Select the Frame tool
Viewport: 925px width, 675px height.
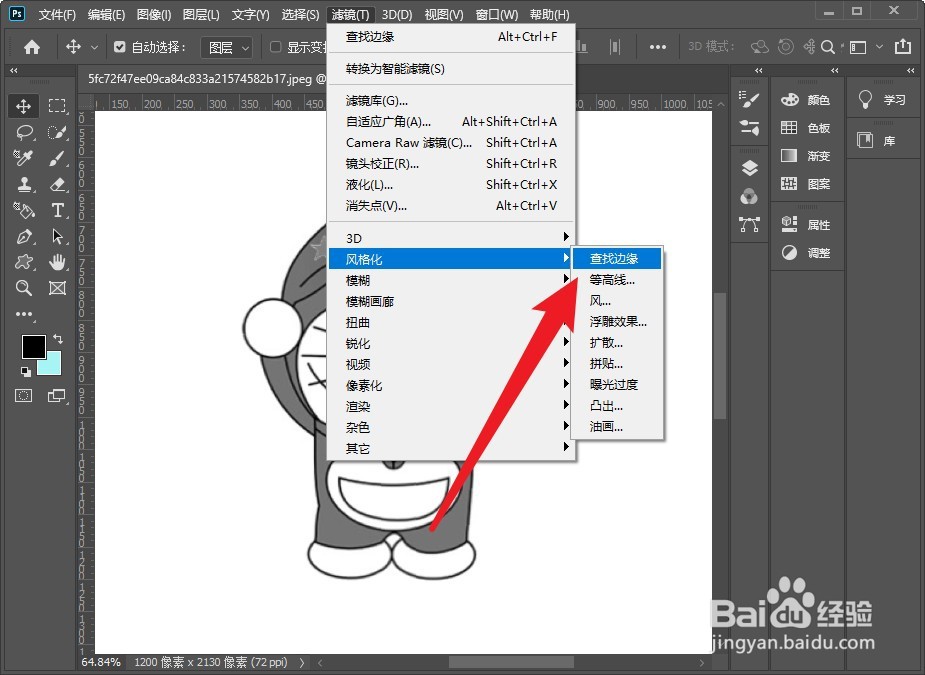pos(57,288)
